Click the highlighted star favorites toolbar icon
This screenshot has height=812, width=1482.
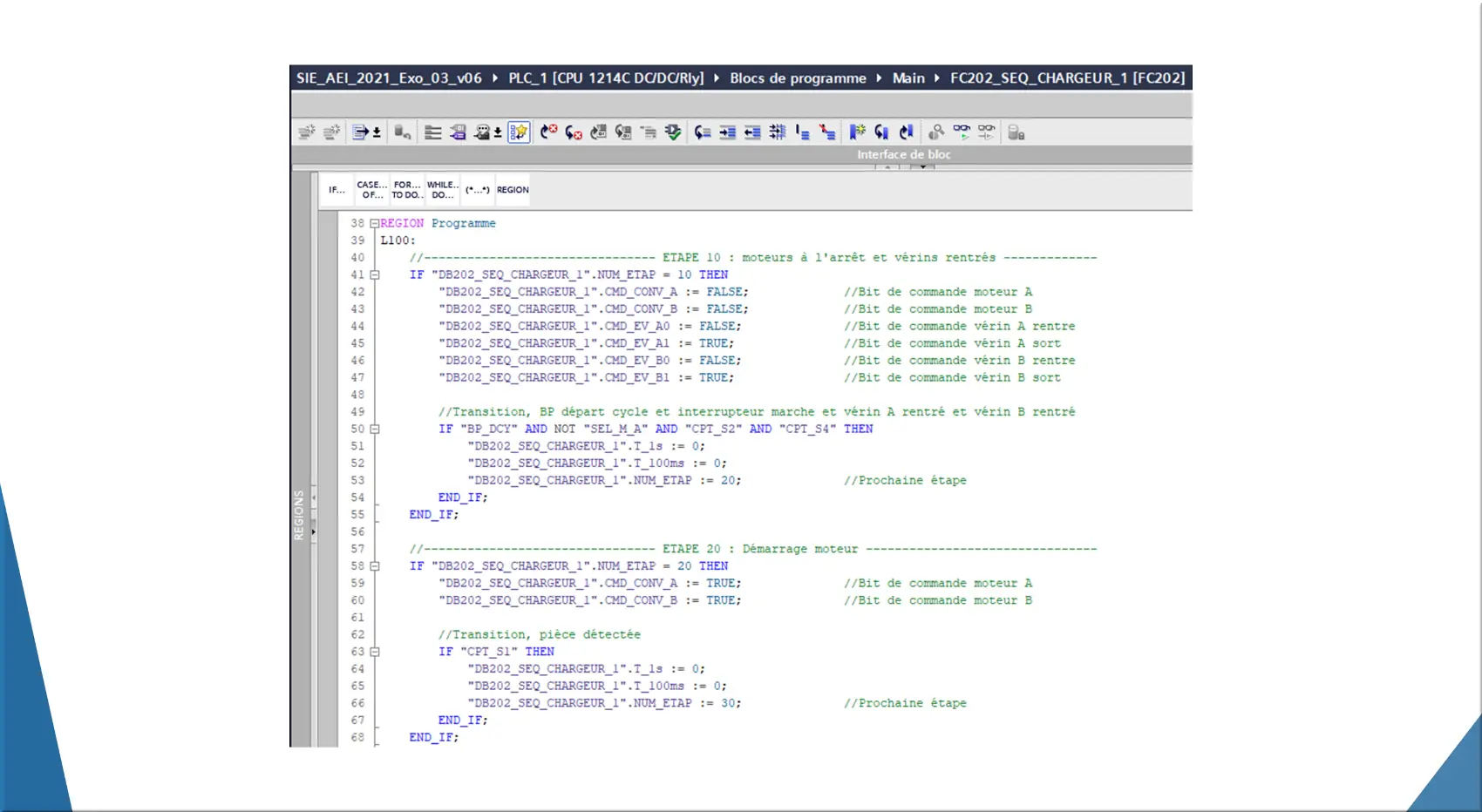[519, 132]
